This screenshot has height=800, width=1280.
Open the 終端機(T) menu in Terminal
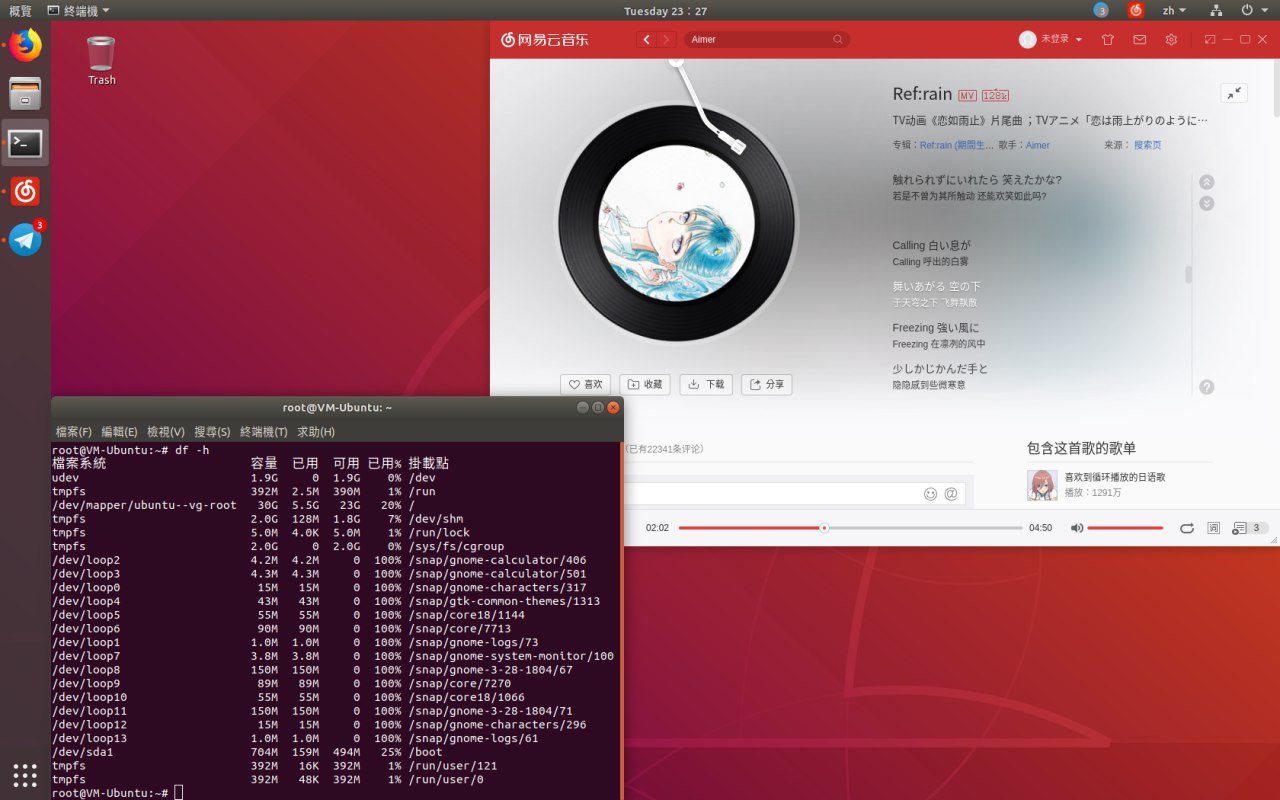(264, 432)
